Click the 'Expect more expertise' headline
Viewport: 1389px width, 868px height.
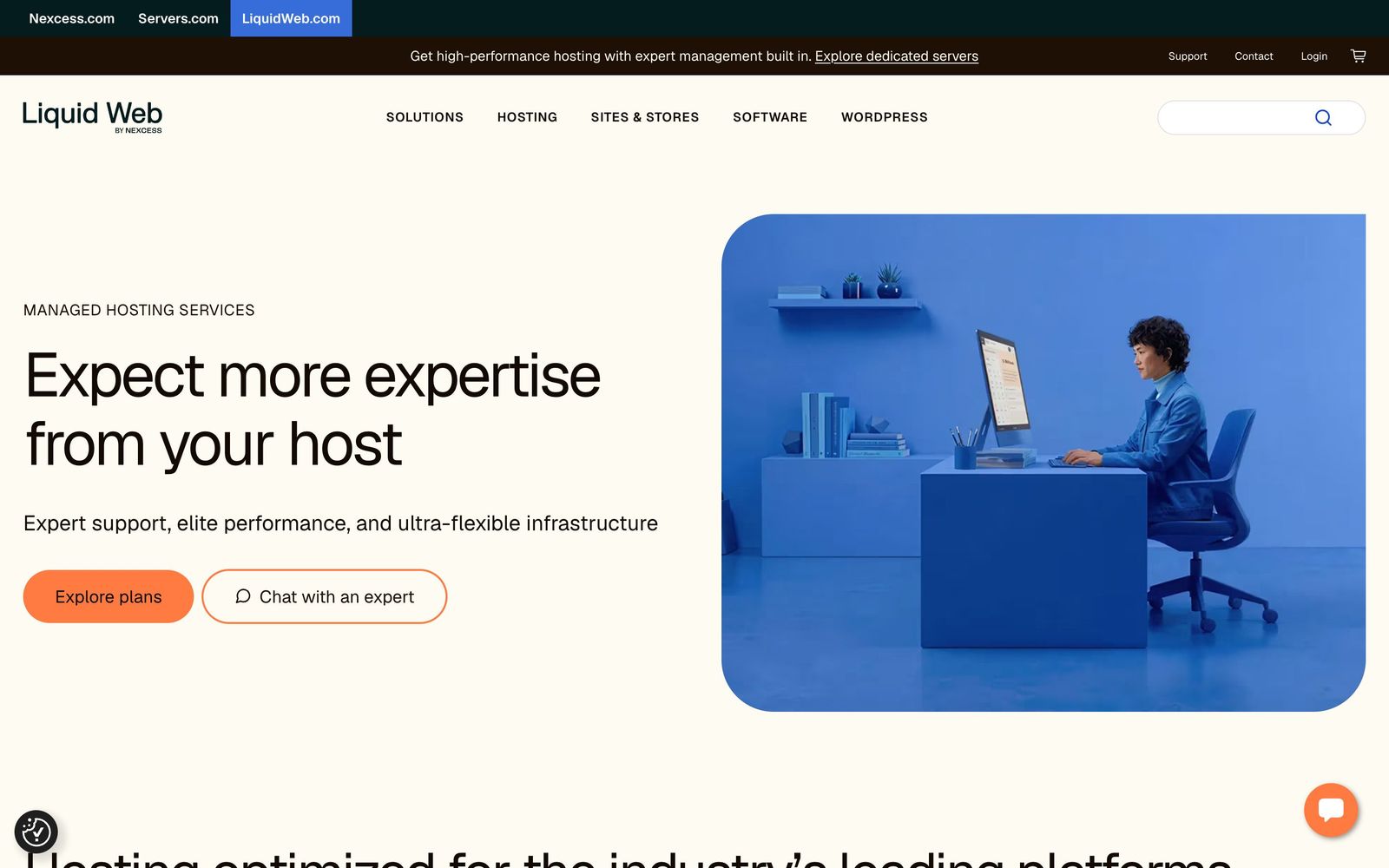[313, 410]
